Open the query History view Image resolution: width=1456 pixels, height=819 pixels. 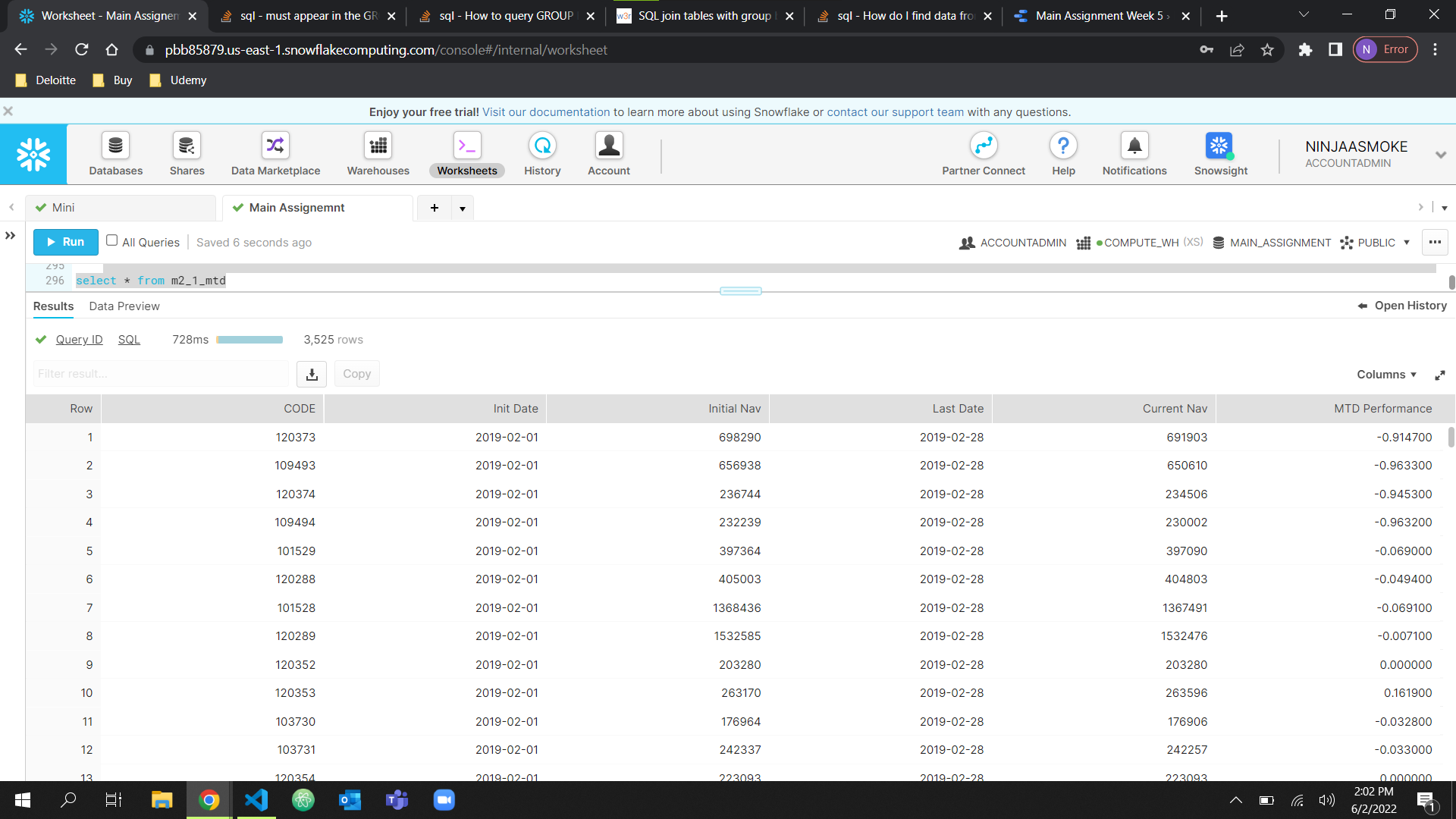tap(541, 153)
